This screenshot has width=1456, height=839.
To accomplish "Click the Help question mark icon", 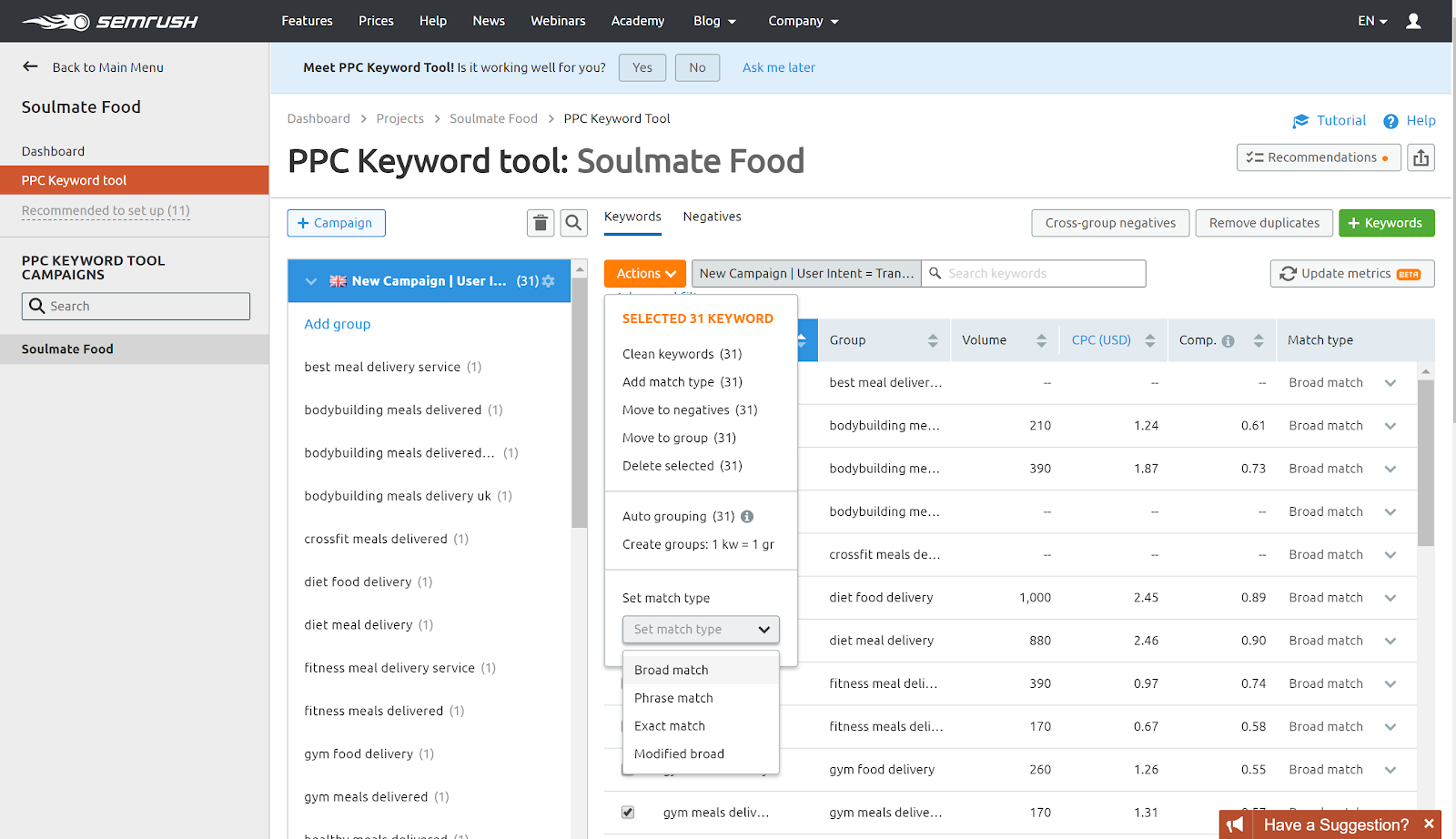I will 1390,121.
